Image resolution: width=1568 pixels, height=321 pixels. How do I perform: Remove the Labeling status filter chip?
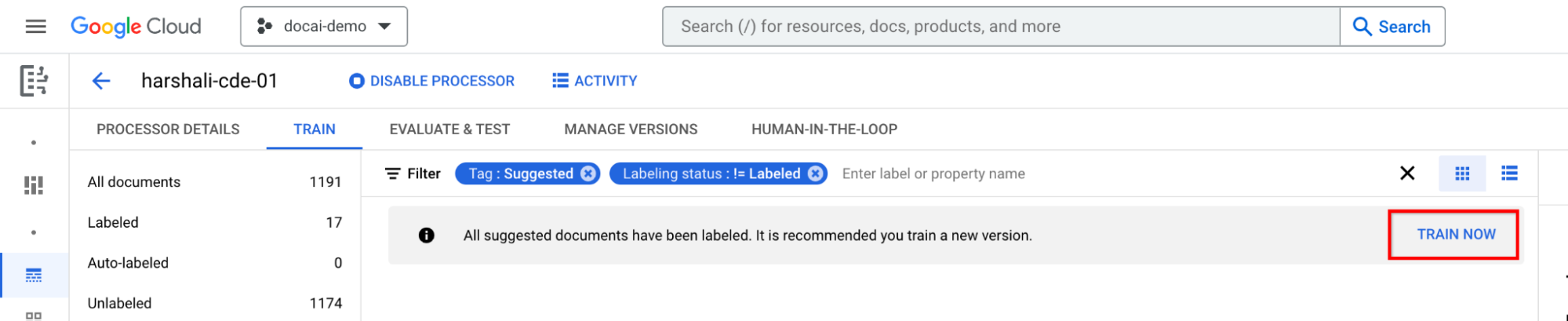[x=816, y=173]
